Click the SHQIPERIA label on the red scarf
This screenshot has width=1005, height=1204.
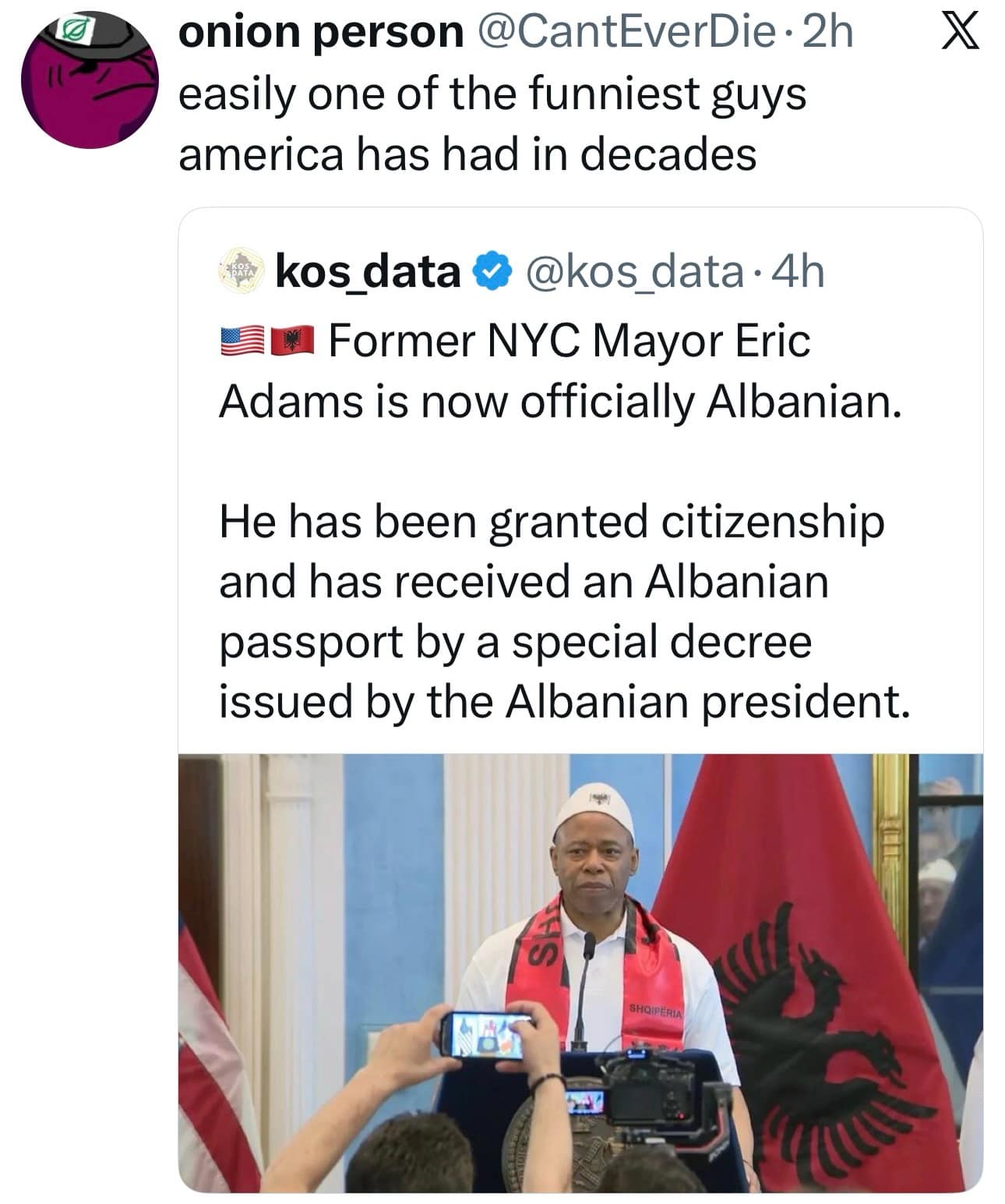tap(655, 1011)
